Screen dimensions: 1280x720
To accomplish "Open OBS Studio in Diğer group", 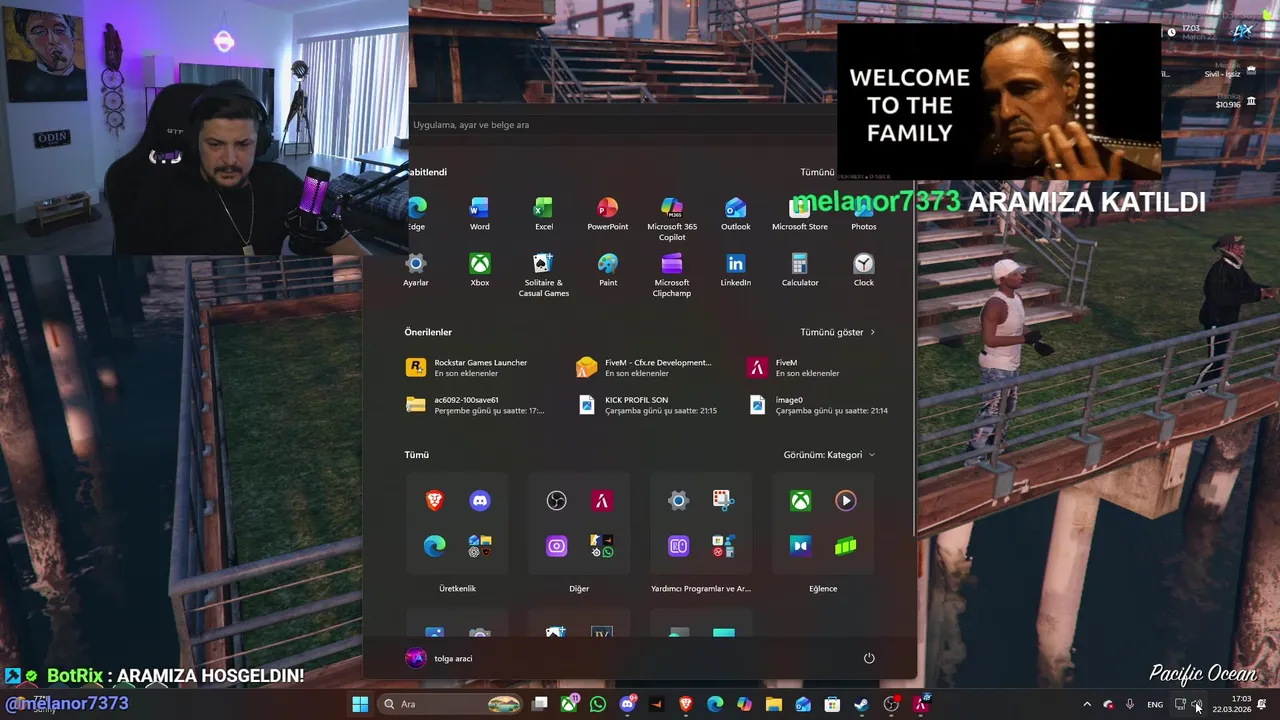I will (557, 501).
